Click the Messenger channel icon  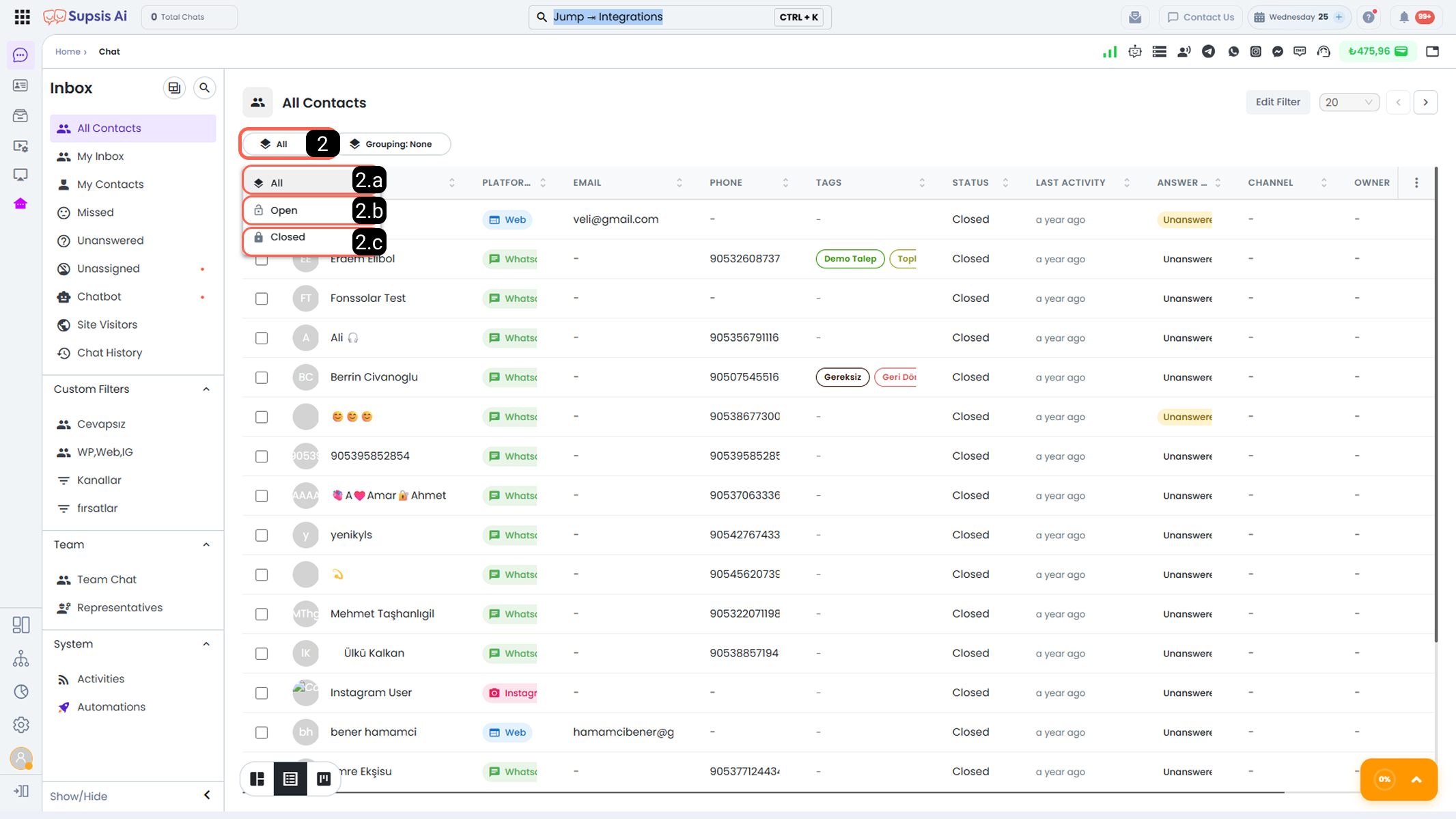tap(1278, 52)
